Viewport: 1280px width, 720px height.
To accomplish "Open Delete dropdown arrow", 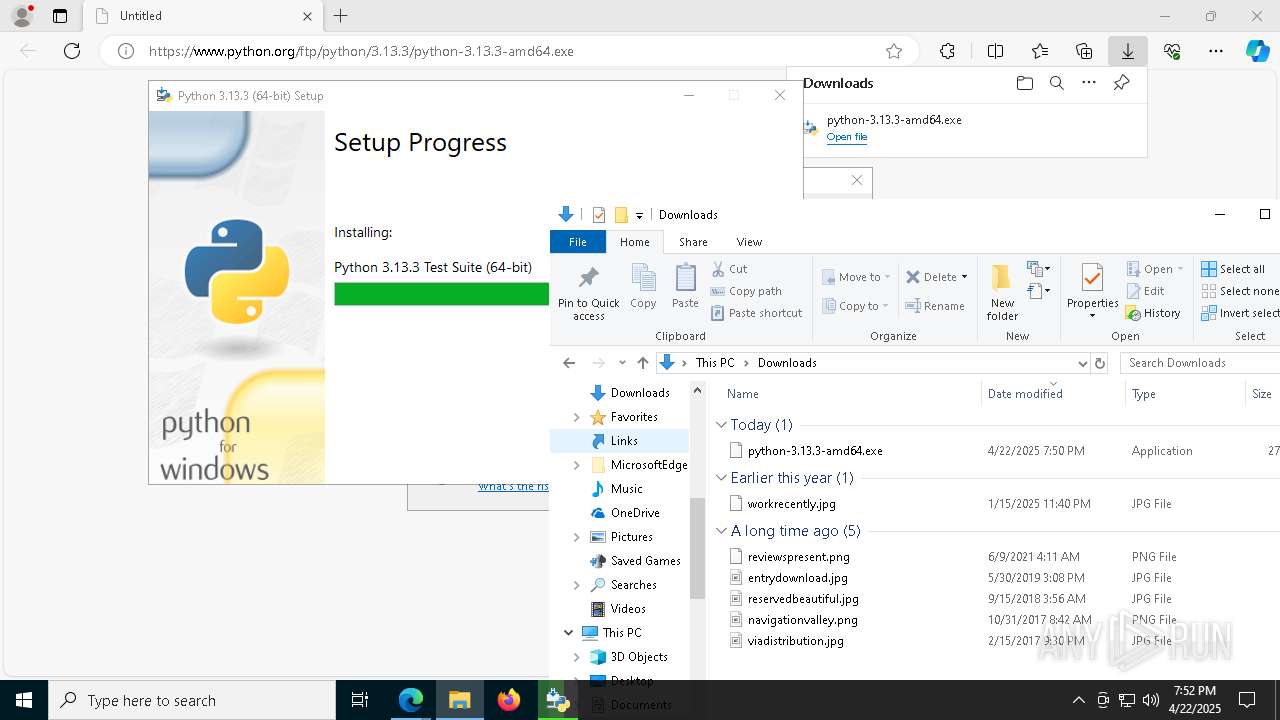I will (964, 277).
